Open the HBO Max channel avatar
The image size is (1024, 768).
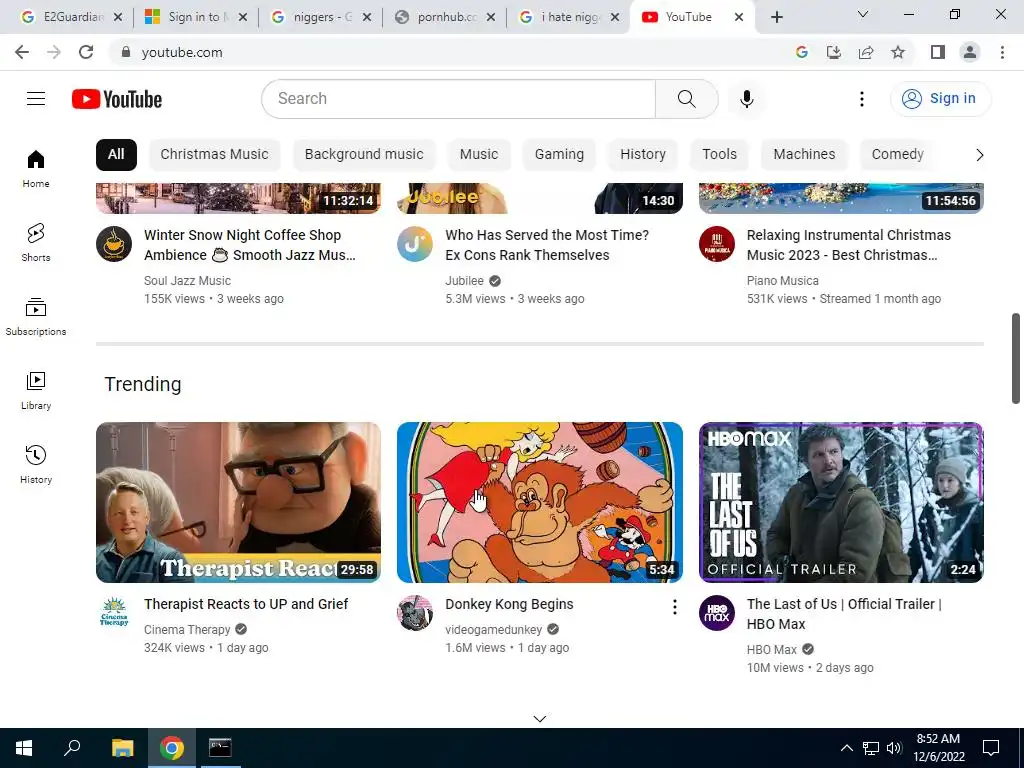(x=716, y=613)
